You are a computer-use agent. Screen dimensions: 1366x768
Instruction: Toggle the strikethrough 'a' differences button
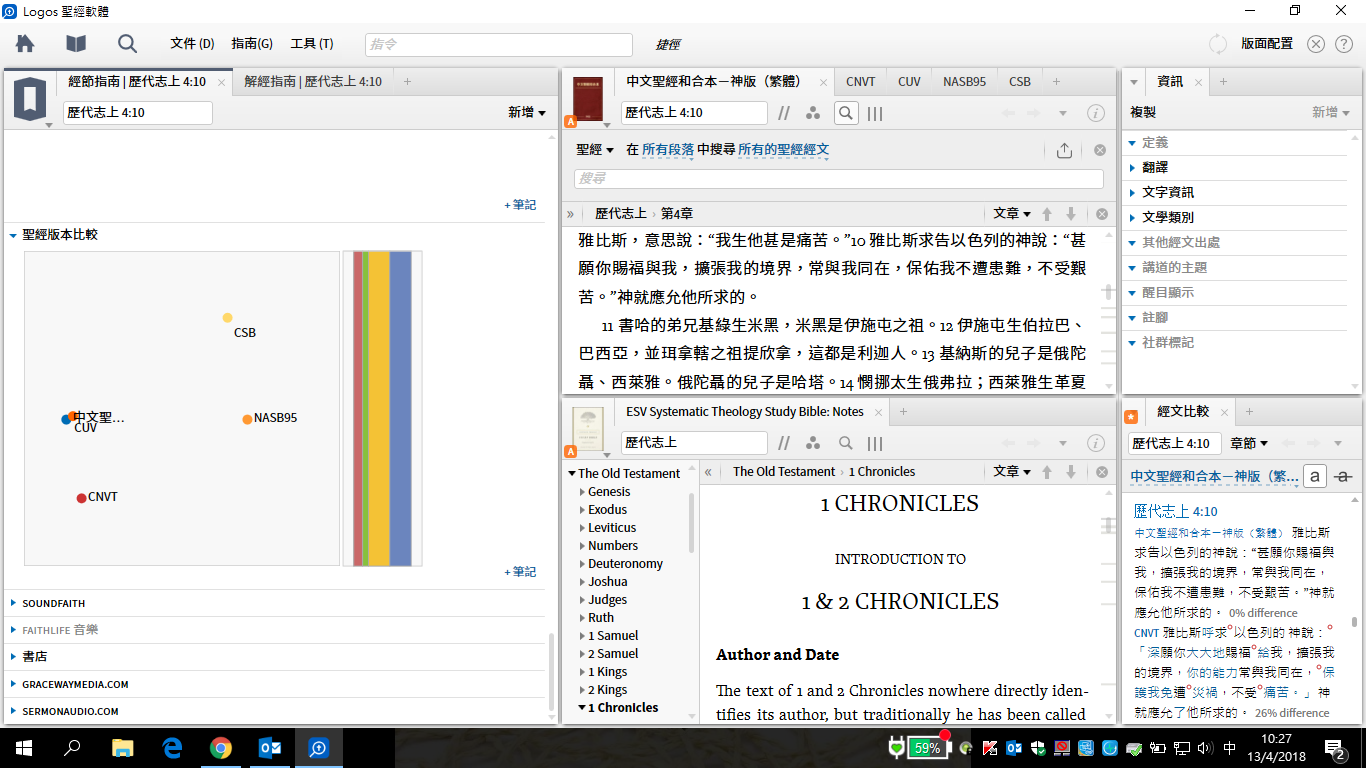pos(1344,477)
